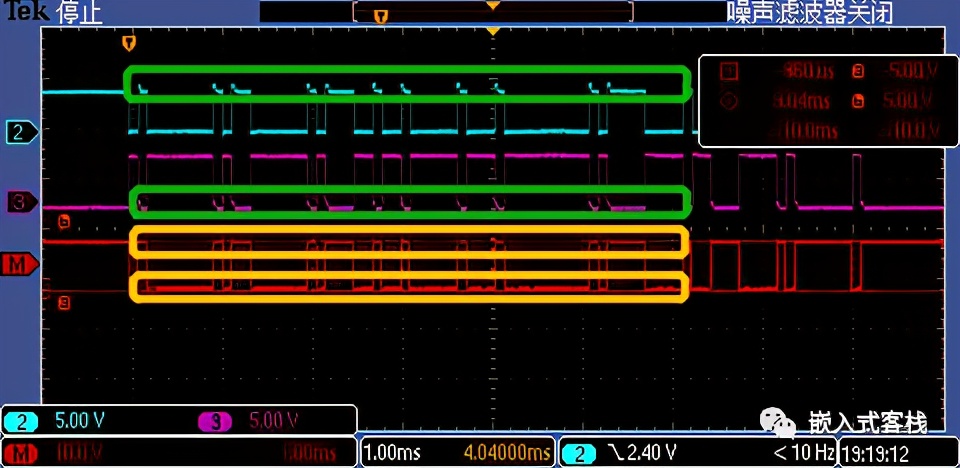The height and width of the screenshot is (468, 960).
Task: Click the Tek logo
Action: click(x=18, y=14)
